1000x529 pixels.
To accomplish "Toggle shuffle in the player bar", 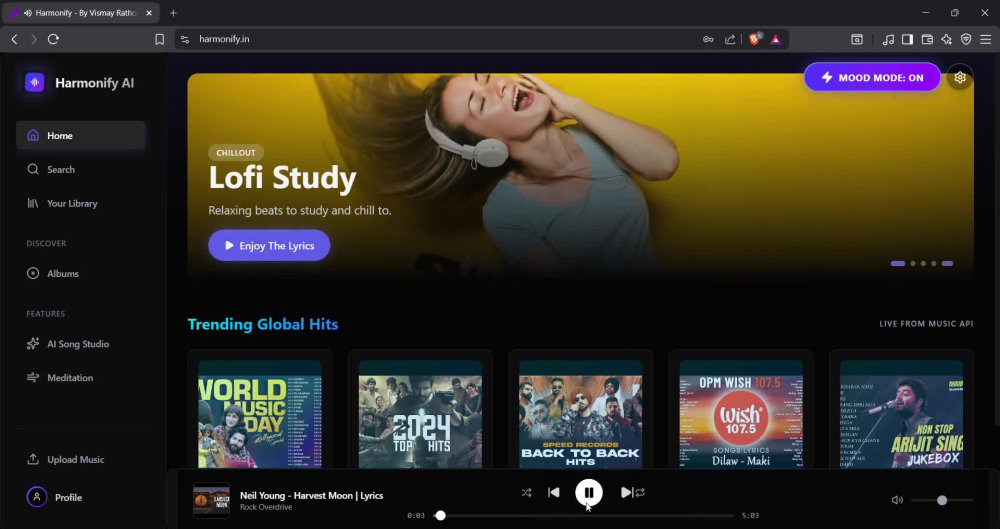I will tap(526, 492).
